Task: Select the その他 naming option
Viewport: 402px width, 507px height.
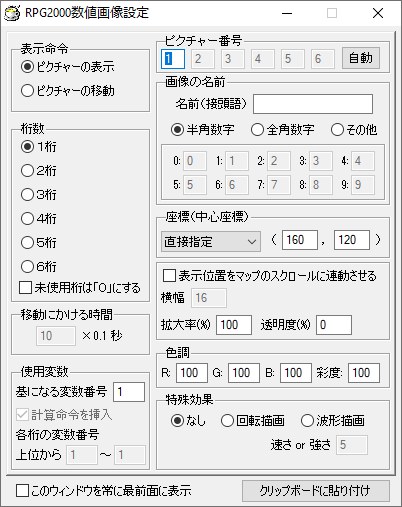Action: [x=354, y=130]
